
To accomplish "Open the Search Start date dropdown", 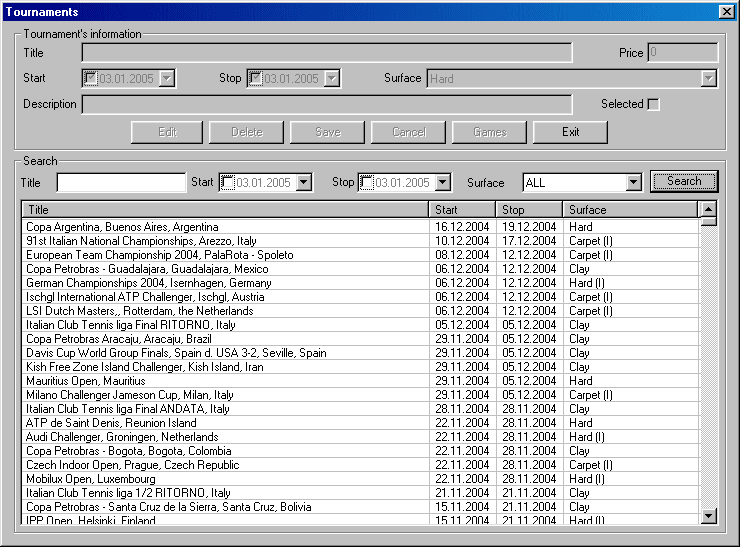I will click(x=304, y=183).
